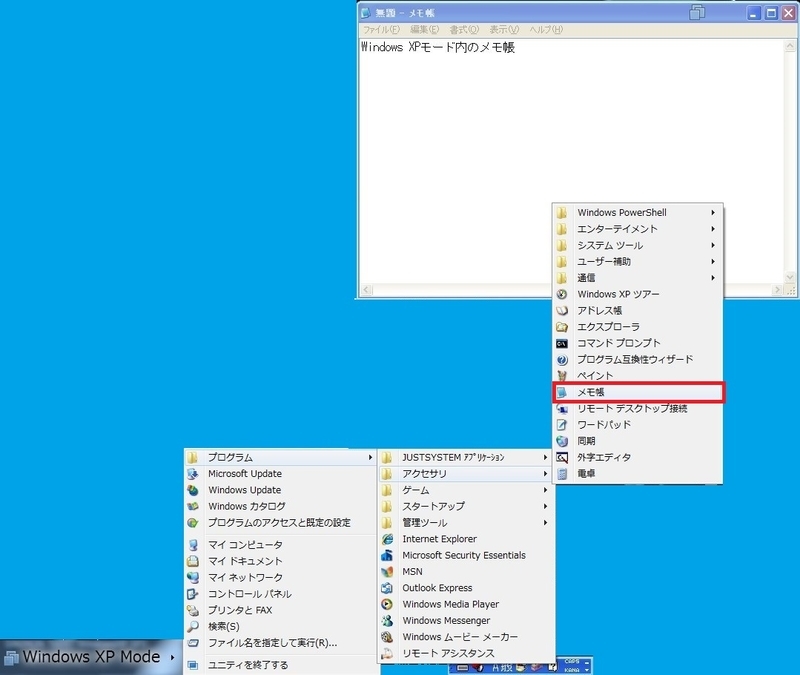Open メモ帳 from the Accessories menu
Screen dimensions: 800x675
[638, 392]
